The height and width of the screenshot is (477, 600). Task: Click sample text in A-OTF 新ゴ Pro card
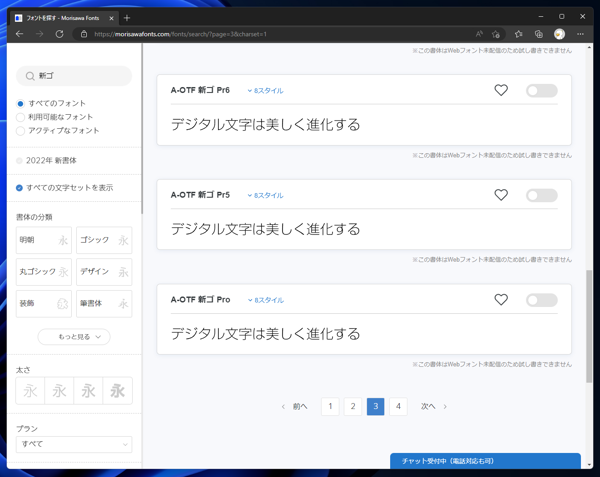[x=266, y=334]
